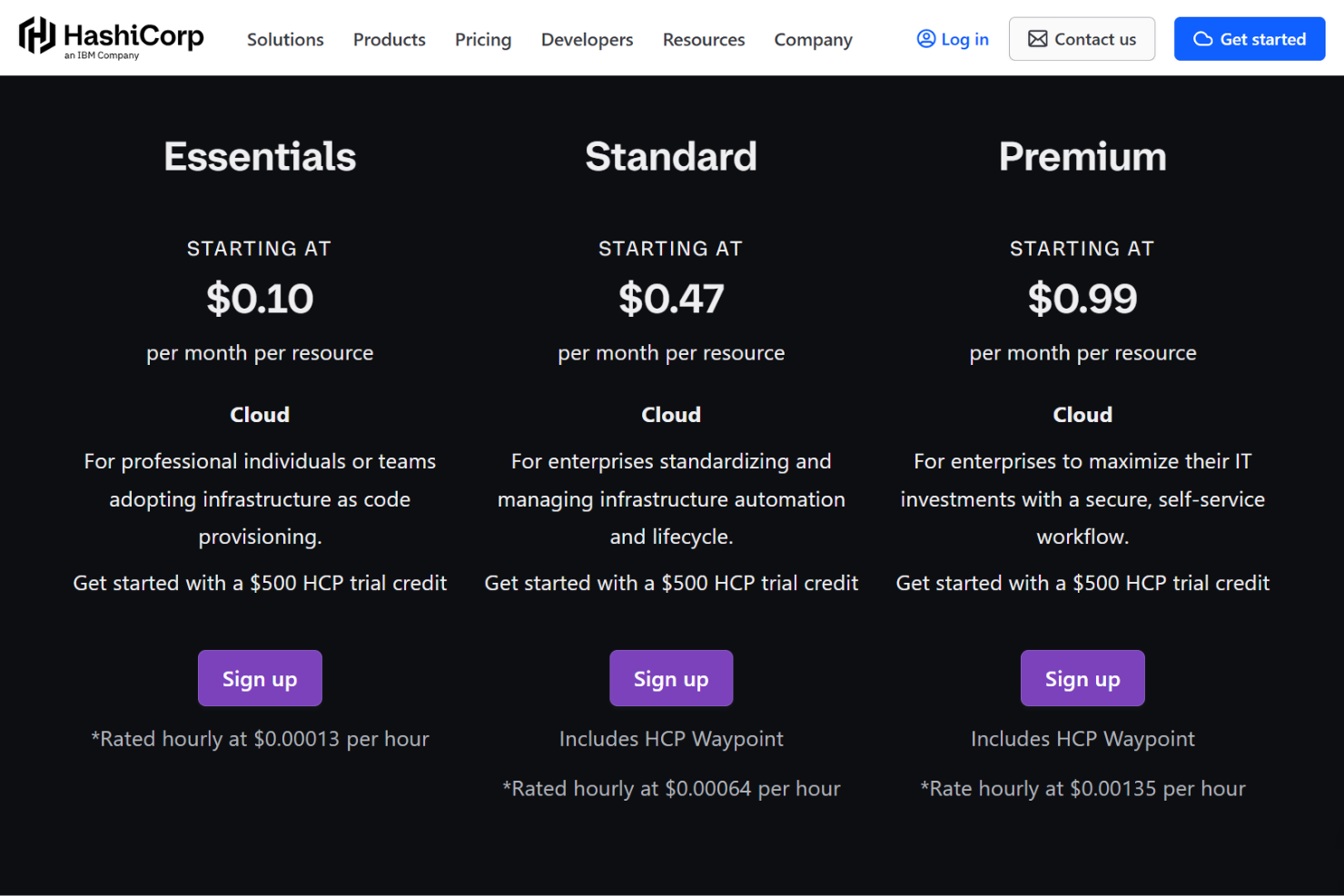Click the Premium trial credit text
The height and width of the screenshot is (896, 1344).
pyautogui.click(x=1082, y=583)
